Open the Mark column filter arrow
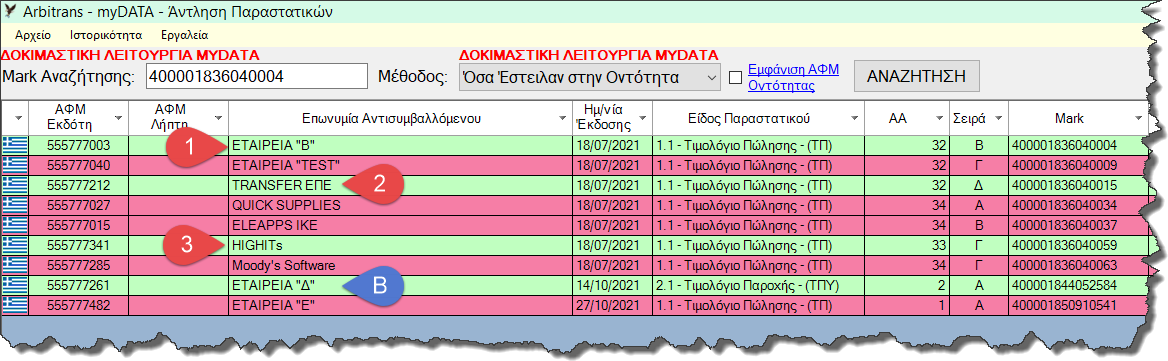This screenshot has width=1168, height=361. click(1137, 119)
